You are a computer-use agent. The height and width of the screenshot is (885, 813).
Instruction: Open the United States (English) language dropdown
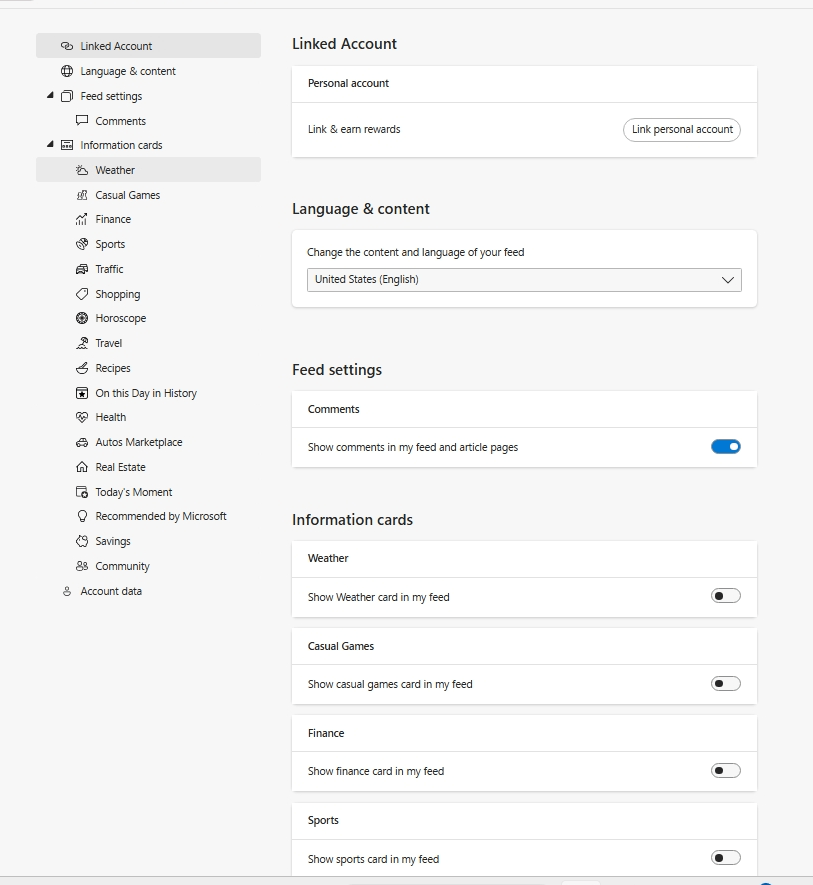tap(524, 280)
